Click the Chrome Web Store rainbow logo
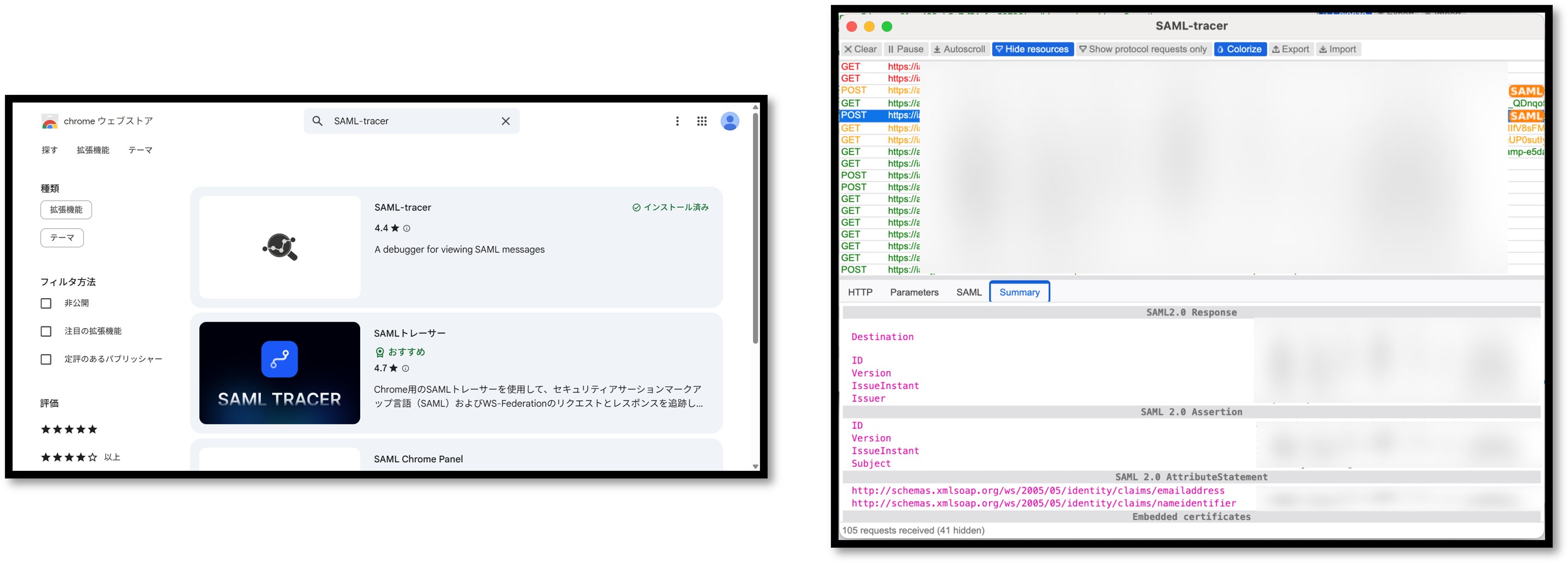This screenshot has width=1568, height=563. point(49,122)
